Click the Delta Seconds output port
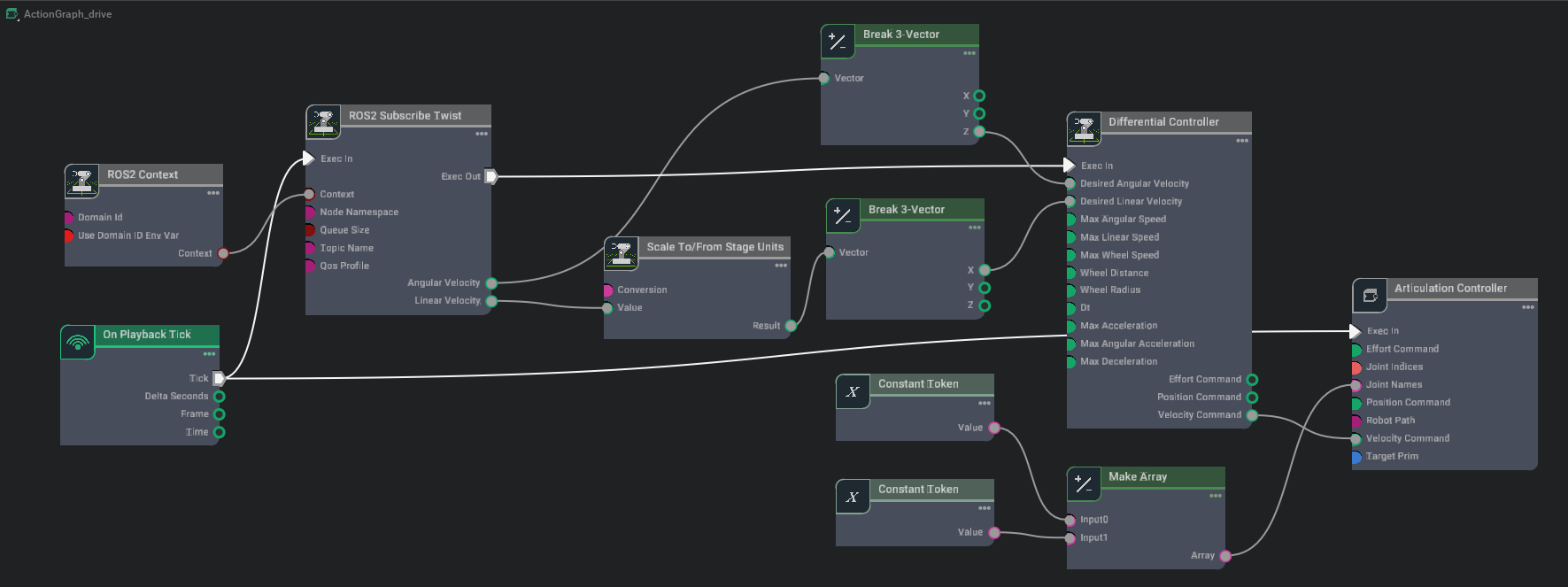The height and width of the screenshot is (587, 1568). [219, 397]
